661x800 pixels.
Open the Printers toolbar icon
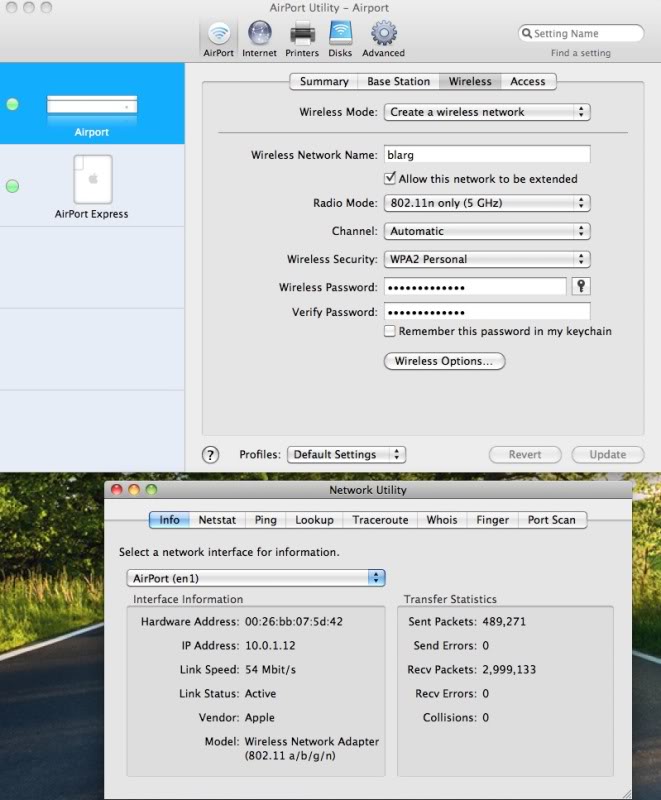point(302,39)
